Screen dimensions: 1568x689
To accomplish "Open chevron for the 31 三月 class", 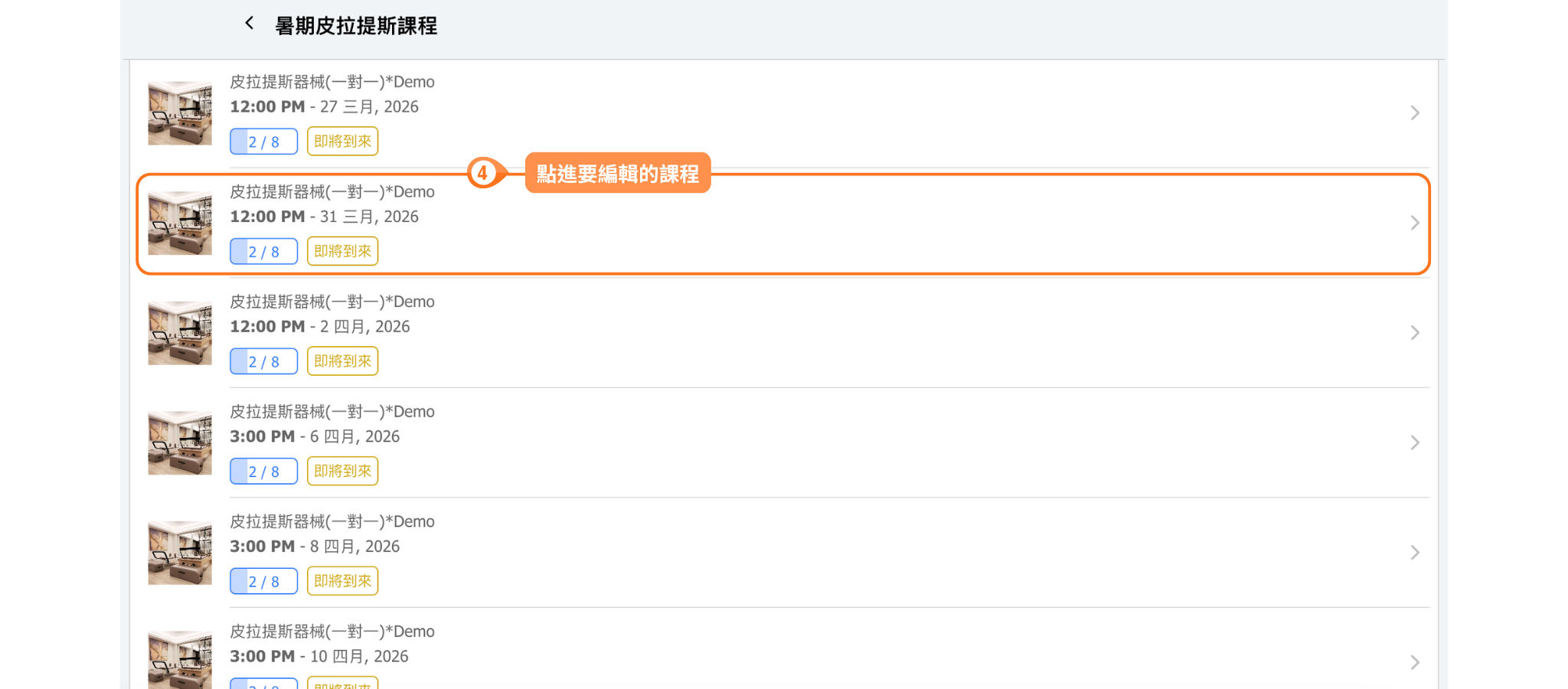I will [1415, 223].
